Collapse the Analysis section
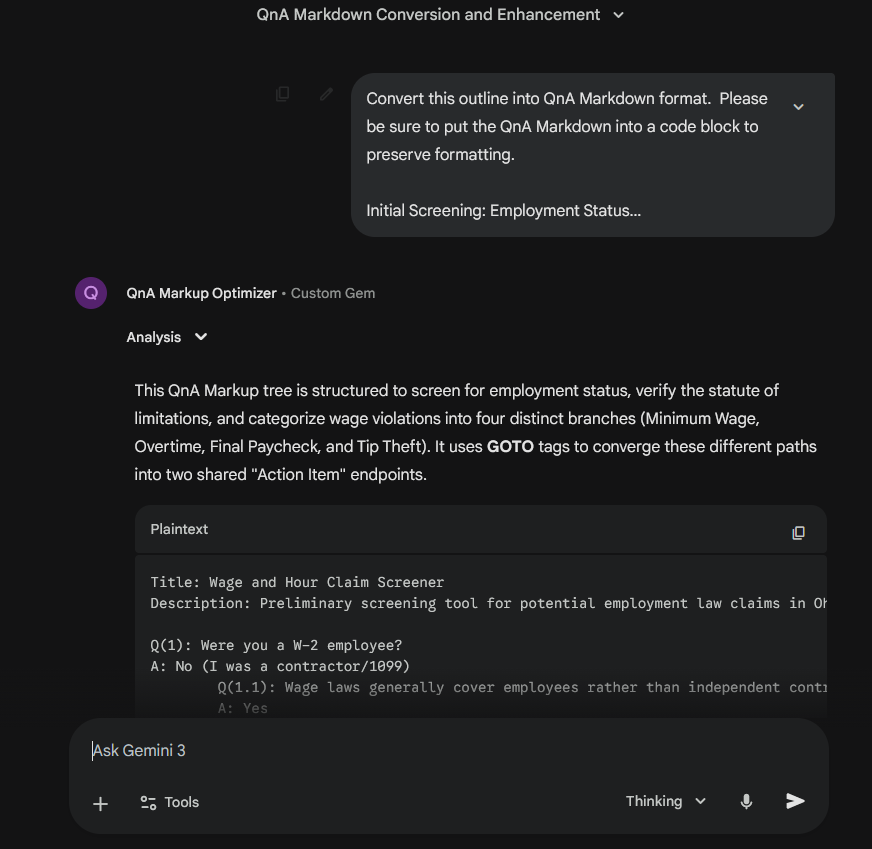Viewport: 872px width, 849px height. pyautogui.click(x=201, y=337)
